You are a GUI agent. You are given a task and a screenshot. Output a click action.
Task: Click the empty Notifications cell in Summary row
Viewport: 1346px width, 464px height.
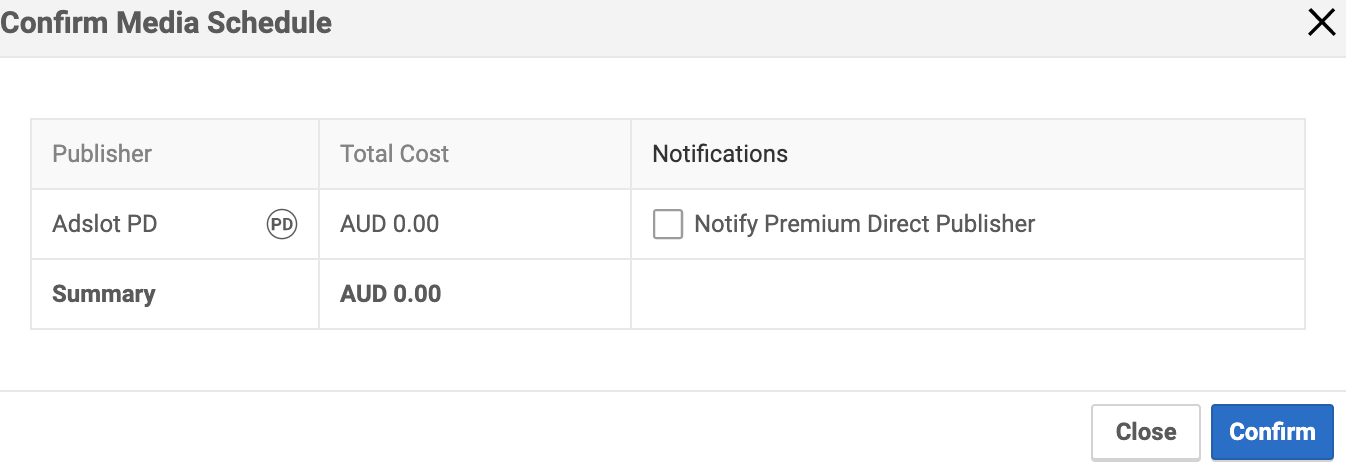pos(968,294)
